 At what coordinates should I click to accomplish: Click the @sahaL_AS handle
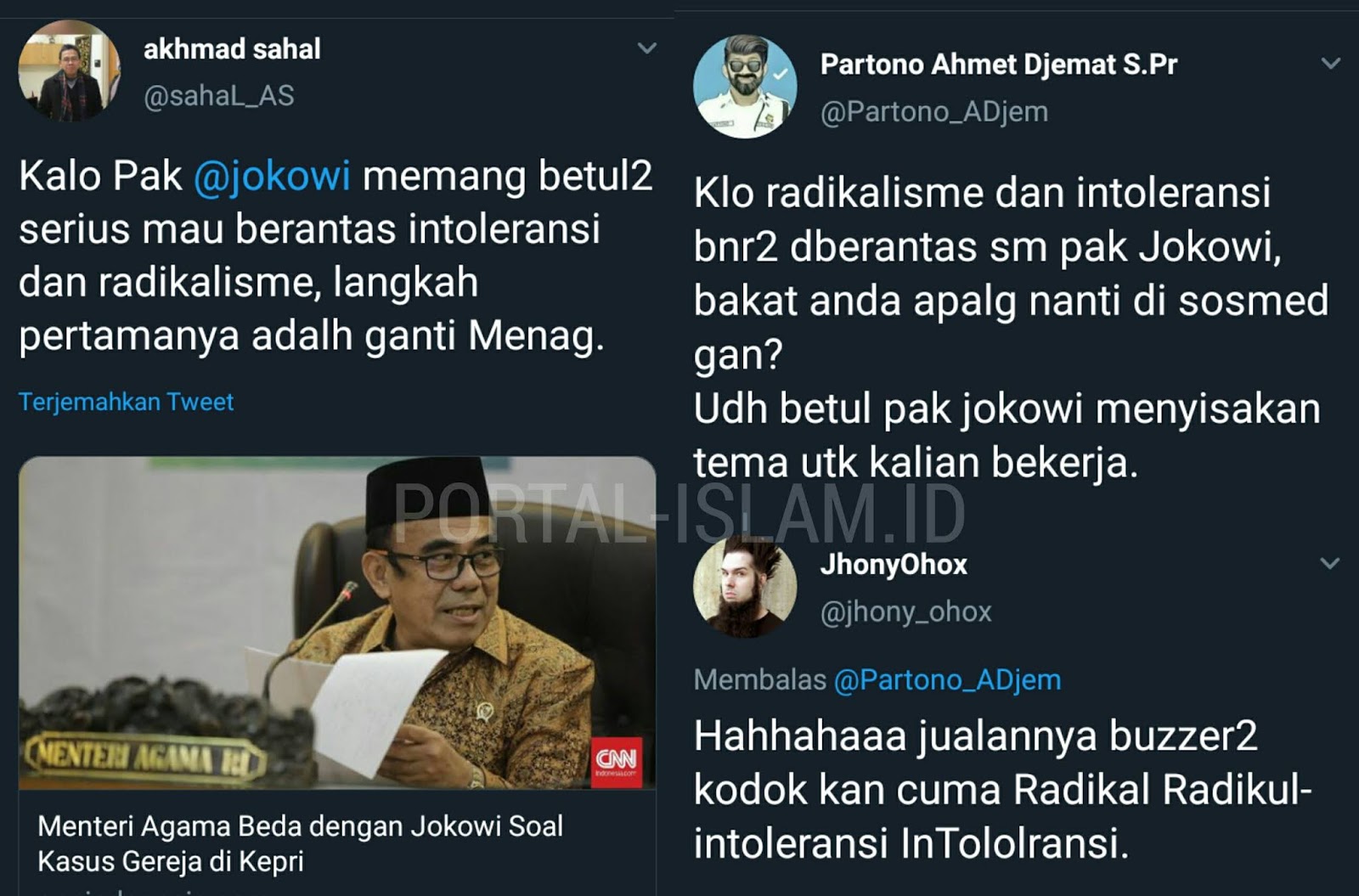pos(219,96)
